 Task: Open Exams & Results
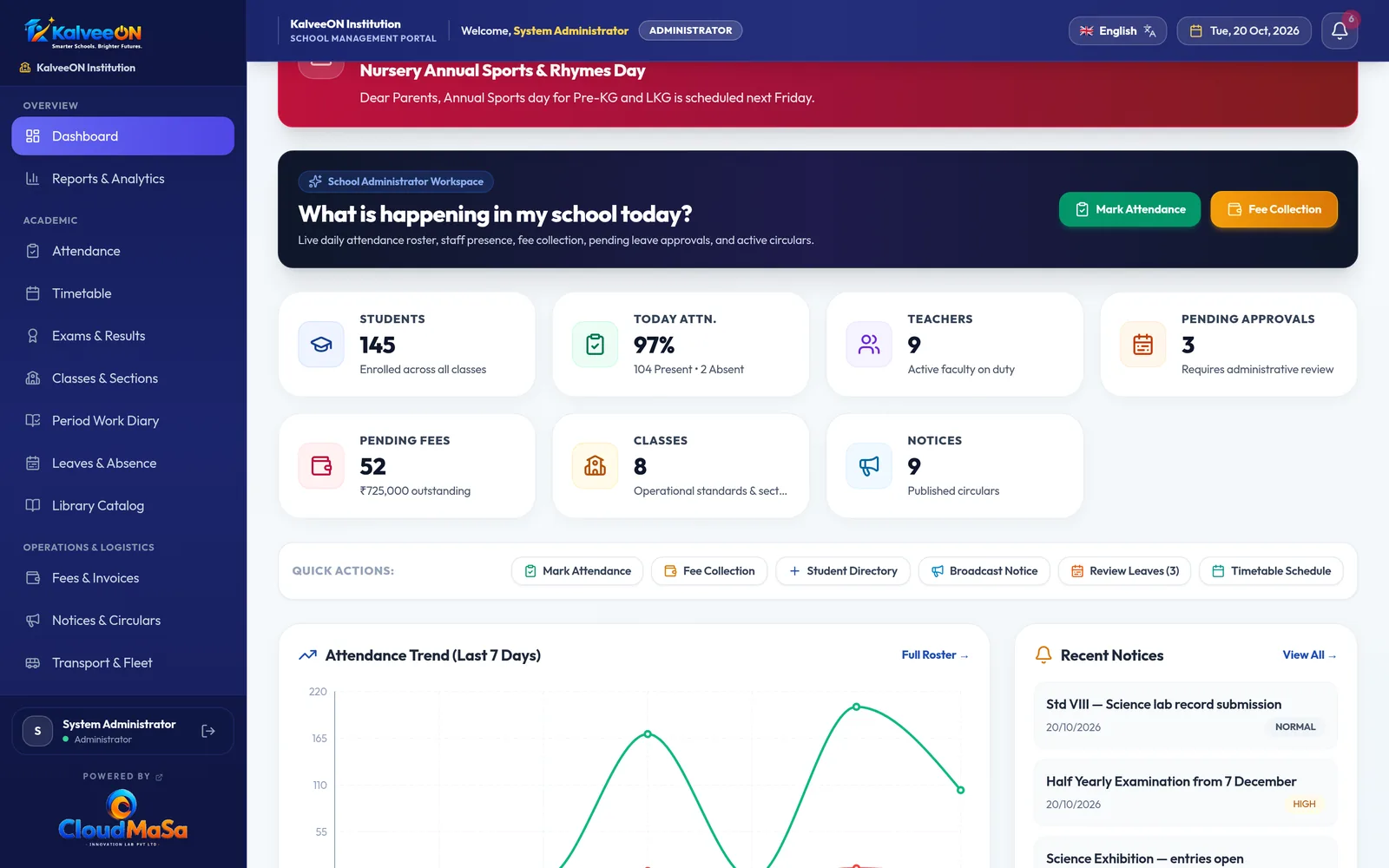pos(122,336)
